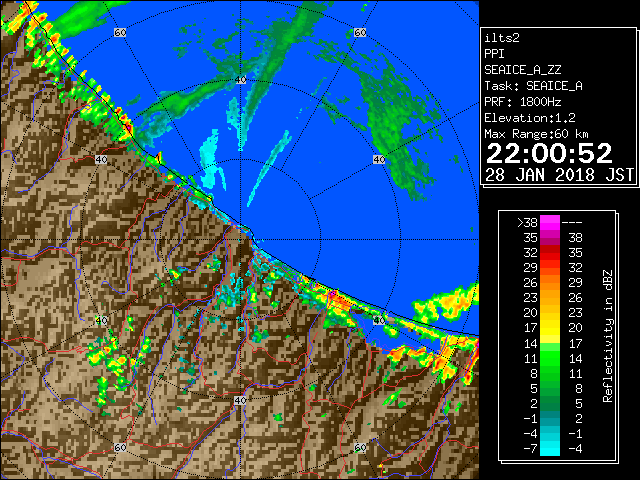Click the '>38' legend label
This screenshot has width=640, height=480.
[527, 223]
